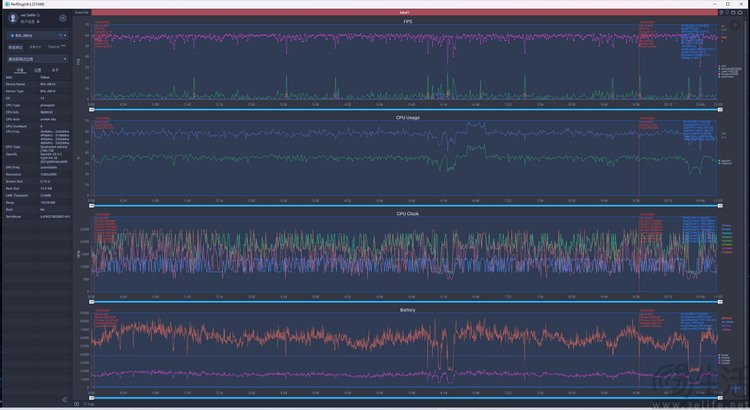Click the first test mode button under device
This screenshot has width=750, height=410.
pos(15,47)
